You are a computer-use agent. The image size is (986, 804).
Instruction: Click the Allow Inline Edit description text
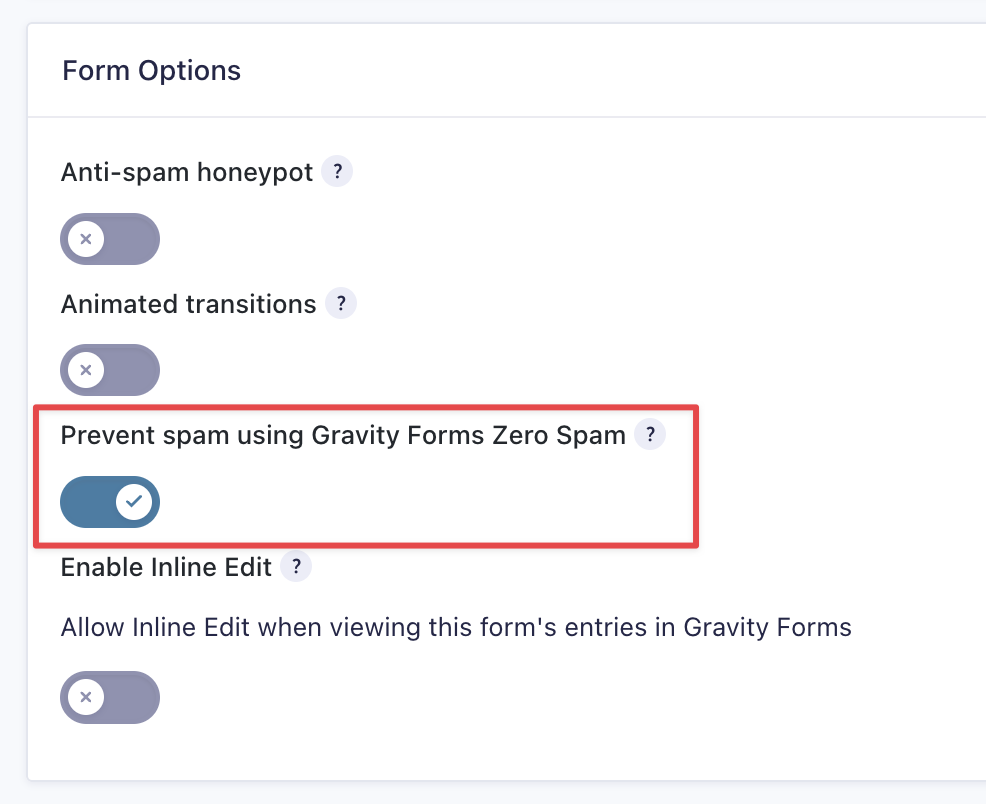point(456,628)
